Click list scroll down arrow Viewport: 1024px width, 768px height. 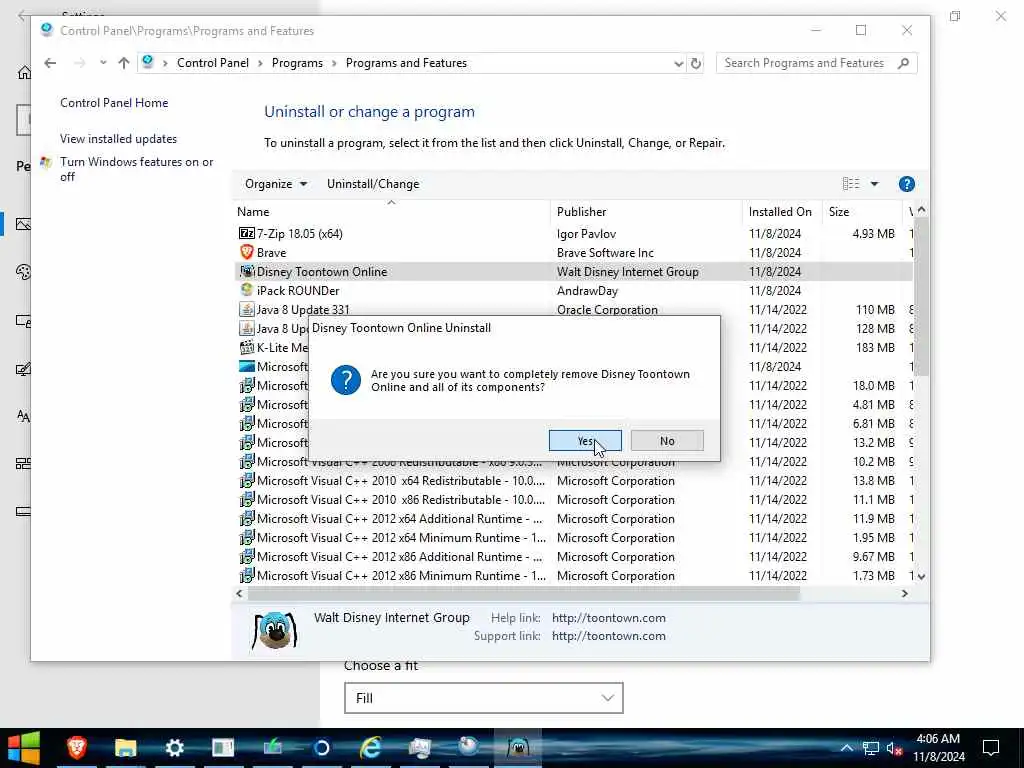pyautogui.click(x=921, y=577)
